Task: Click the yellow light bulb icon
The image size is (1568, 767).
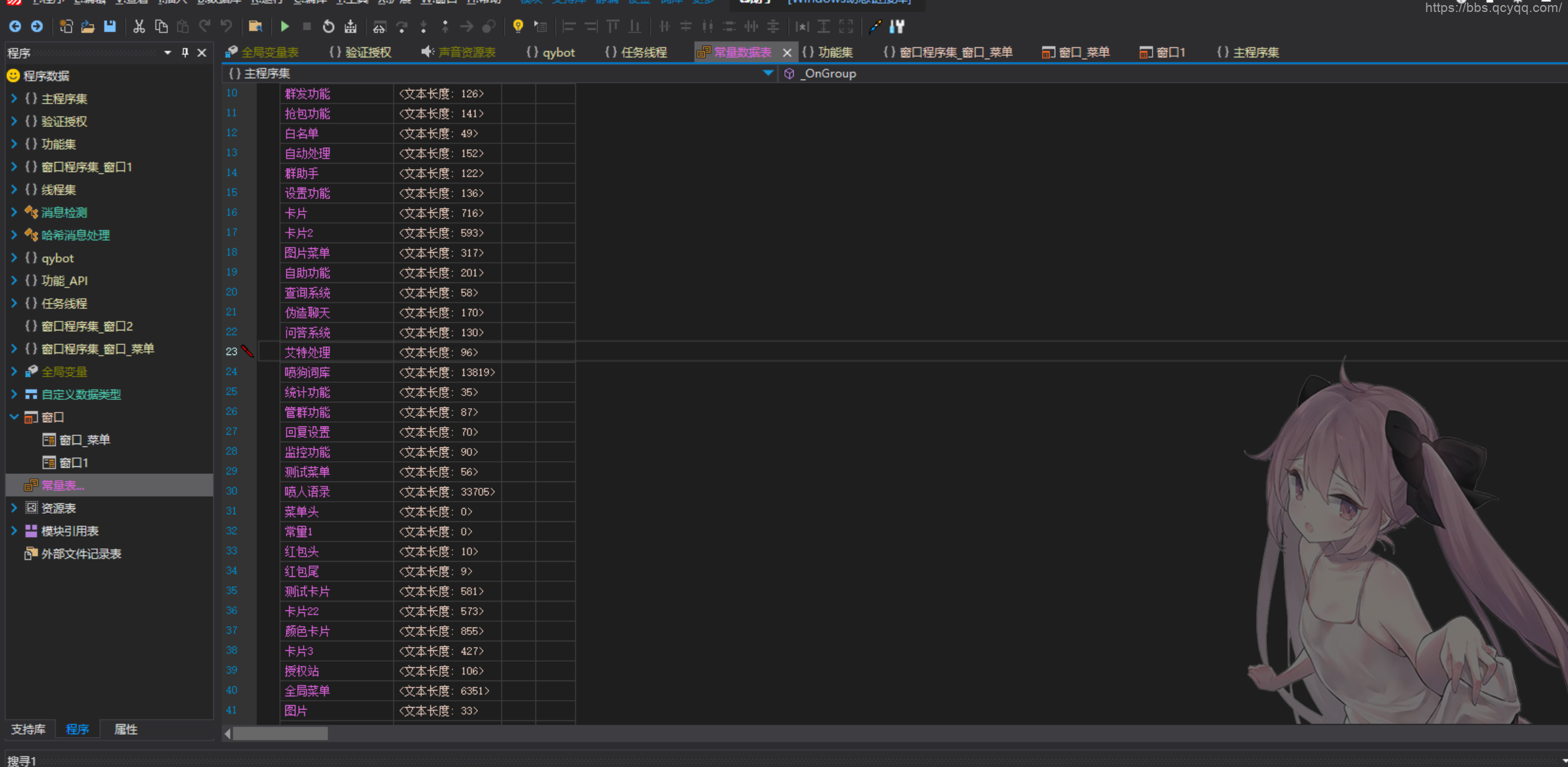Action: (x=518, y=27)
